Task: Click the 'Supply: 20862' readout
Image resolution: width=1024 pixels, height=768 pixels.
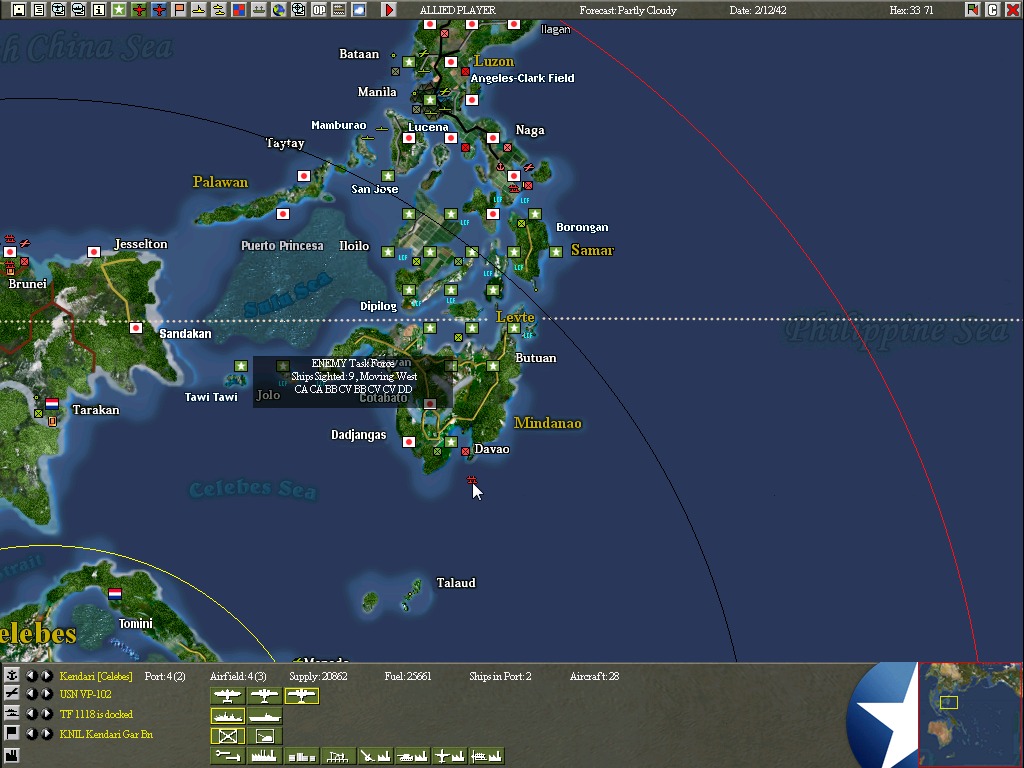Action: point(318,677)
